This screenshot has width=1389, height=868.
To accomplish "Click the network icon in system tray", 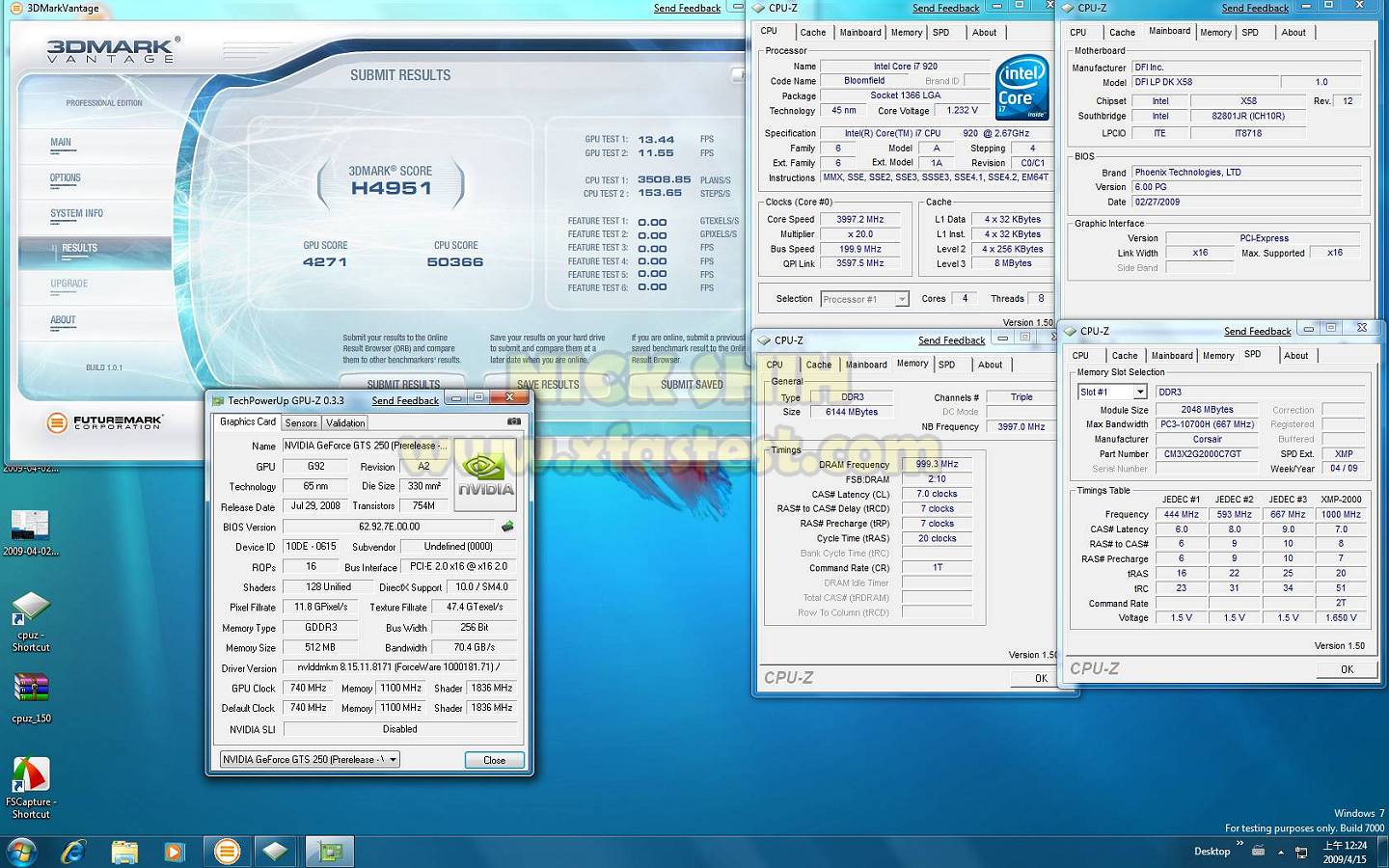I will point(1301,853).
